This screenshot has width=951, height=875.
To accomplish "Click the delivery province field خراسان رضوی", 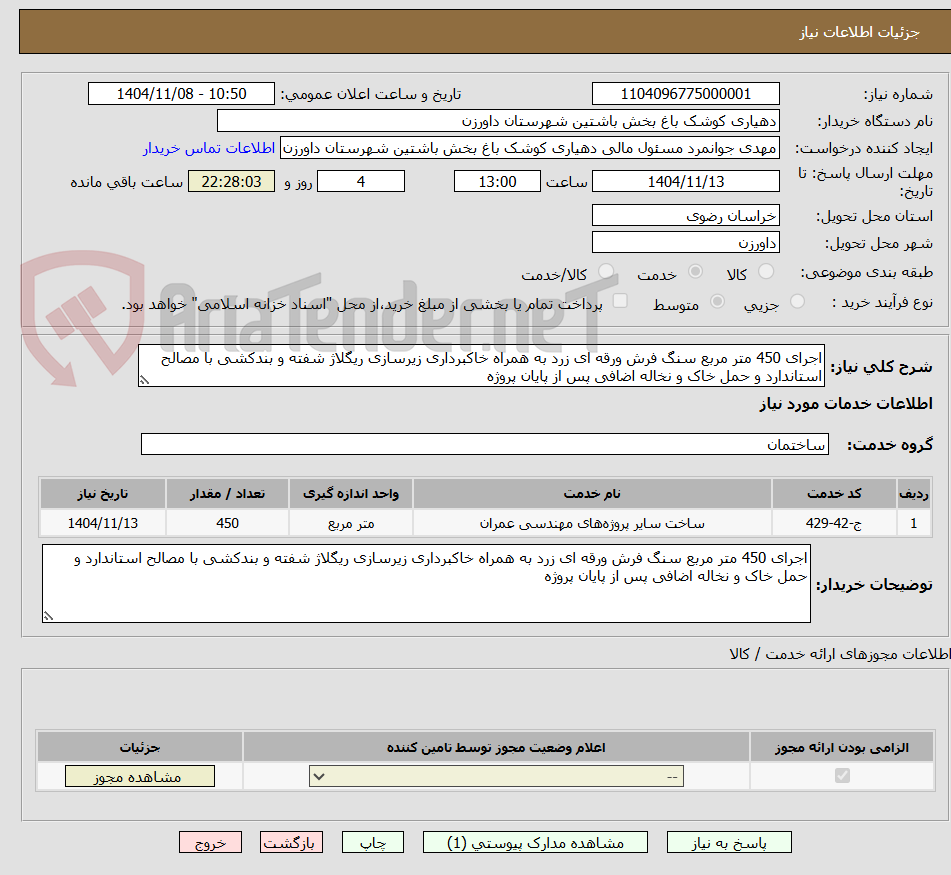I will [685, 216].
